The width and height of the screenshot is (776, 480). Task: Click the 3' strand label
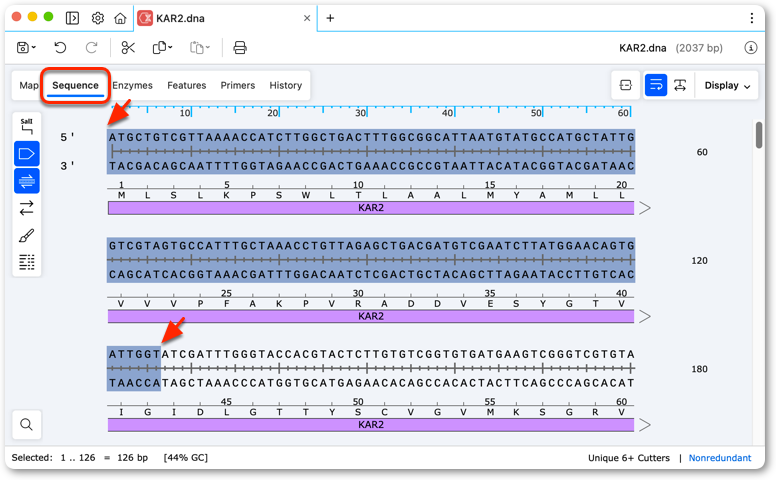tap(67, 166)
